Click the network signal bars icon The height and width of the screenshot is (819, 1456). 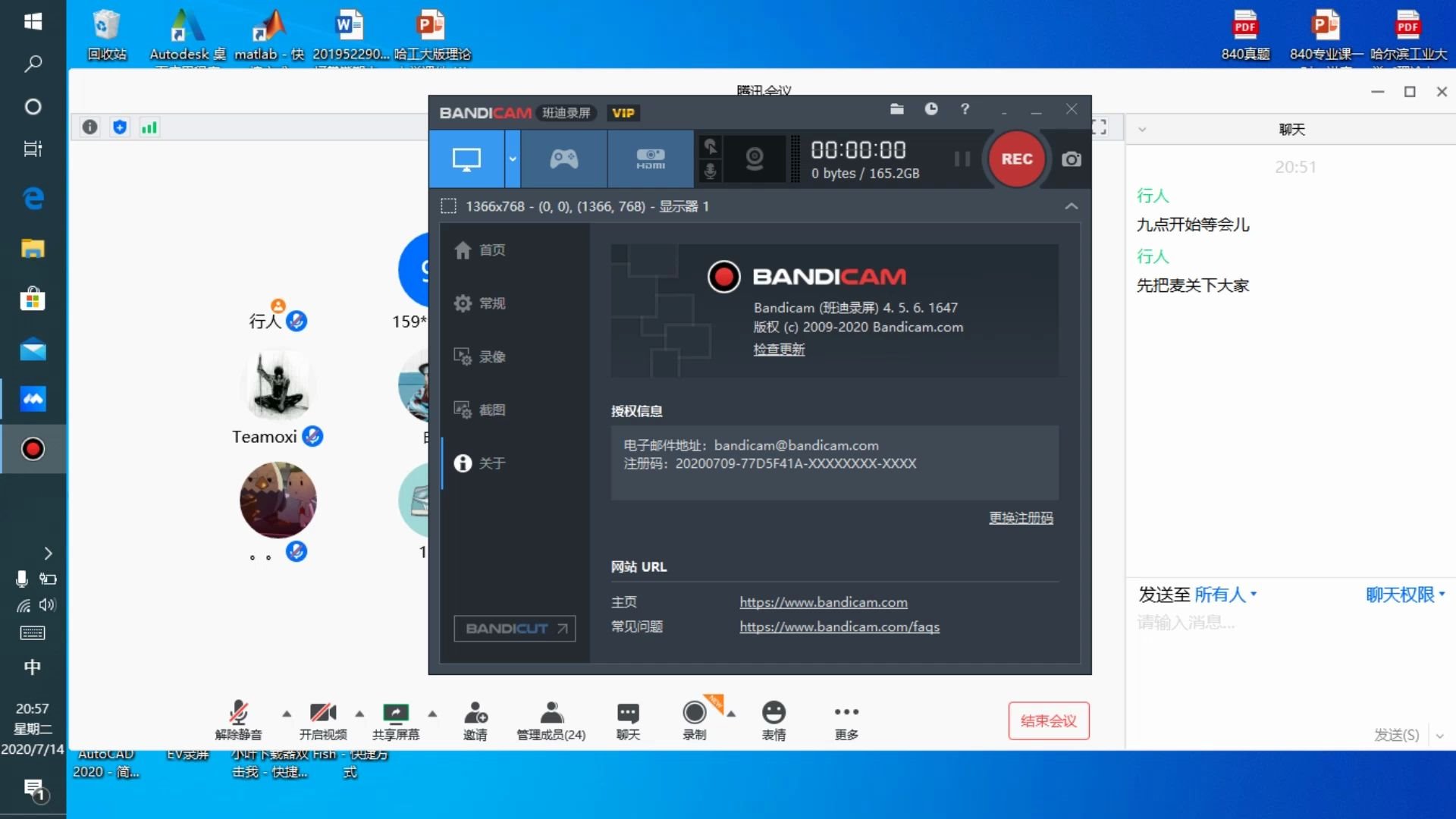pos(149,127)
